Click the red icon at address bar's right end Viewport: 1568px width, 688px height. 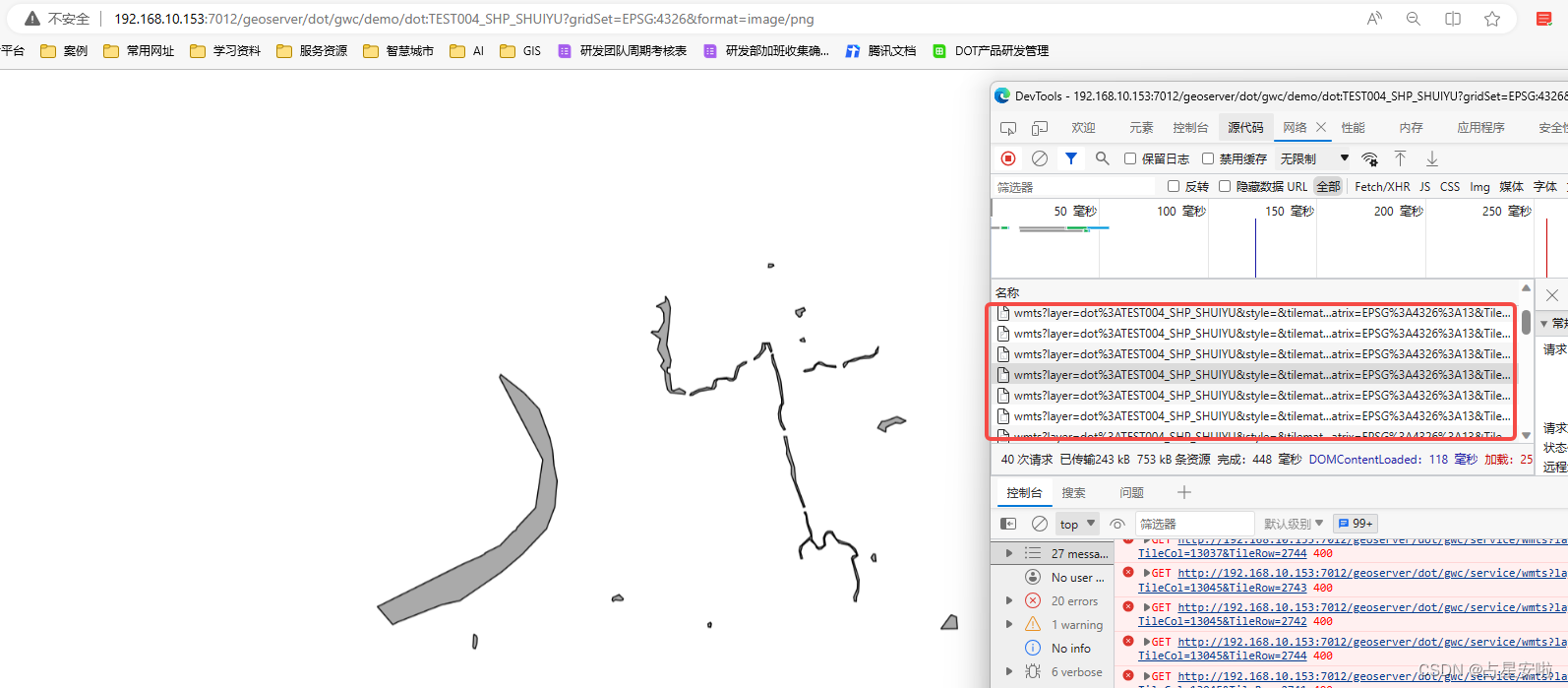tap(1544, 19)
